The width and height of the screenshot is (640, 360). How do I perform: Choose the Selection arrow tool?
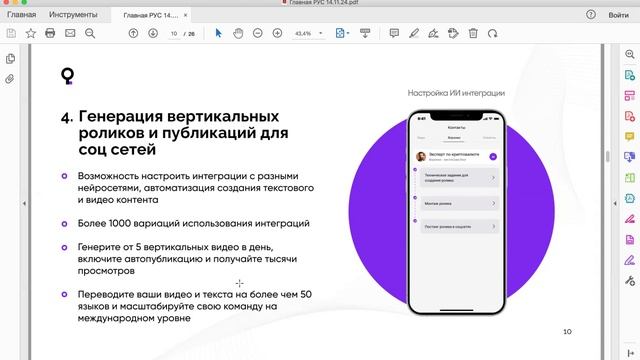[x=218, y=33]
